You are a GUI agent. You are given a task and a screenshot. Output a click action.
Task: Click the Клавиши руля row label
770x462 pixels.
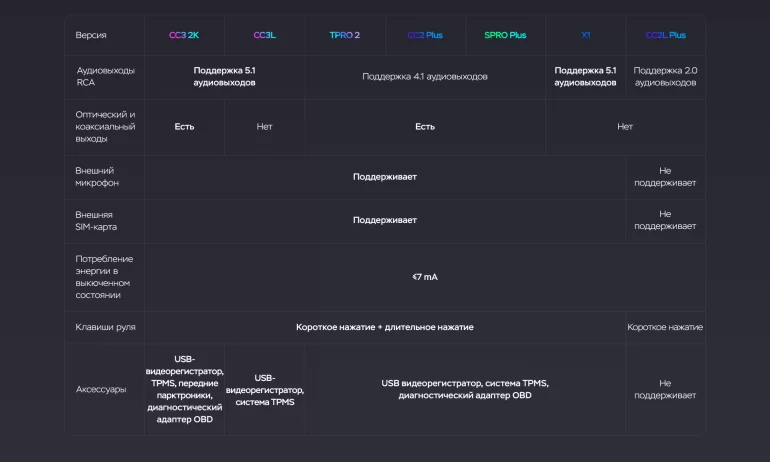point(105,327)
